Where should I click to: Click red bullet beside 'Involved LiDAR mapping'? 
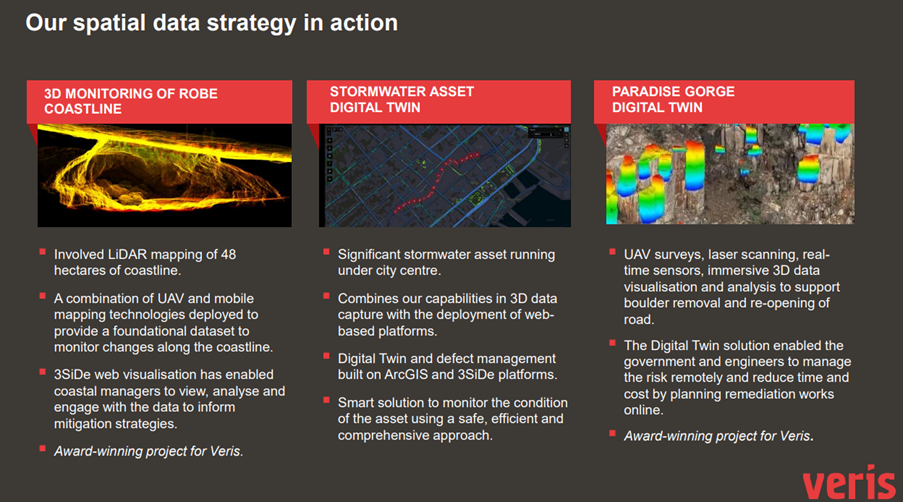point(42,252)
